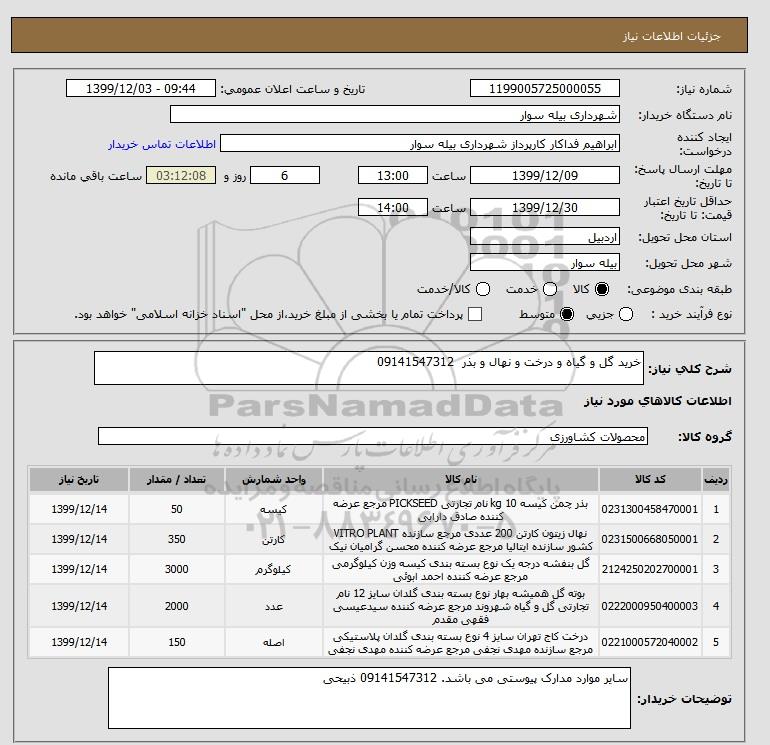This screenshot has height=745, width=770.
Task: Click the quantity cell 150
Action: pos(177,642)
